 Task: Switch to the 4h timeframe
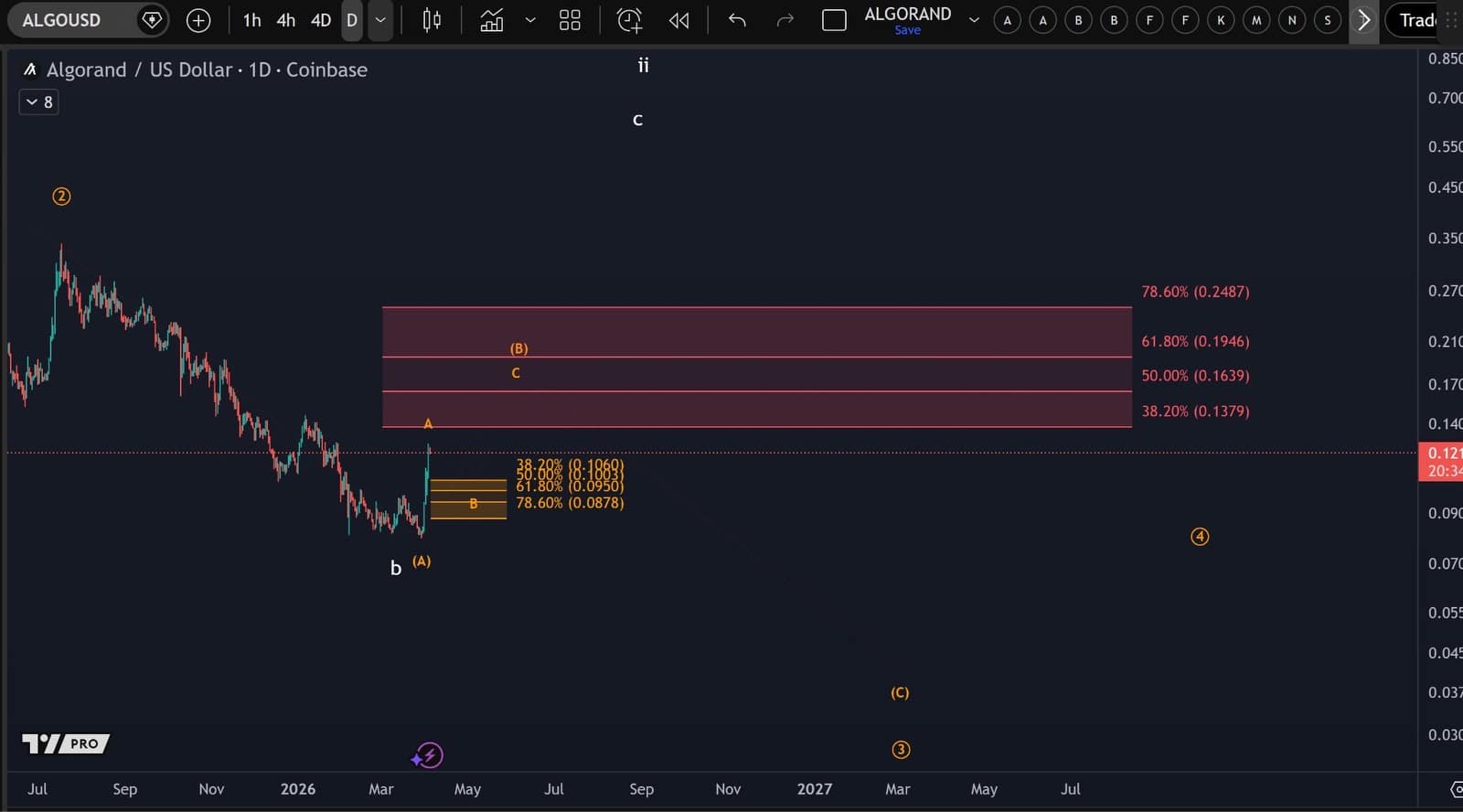point(286,20)
